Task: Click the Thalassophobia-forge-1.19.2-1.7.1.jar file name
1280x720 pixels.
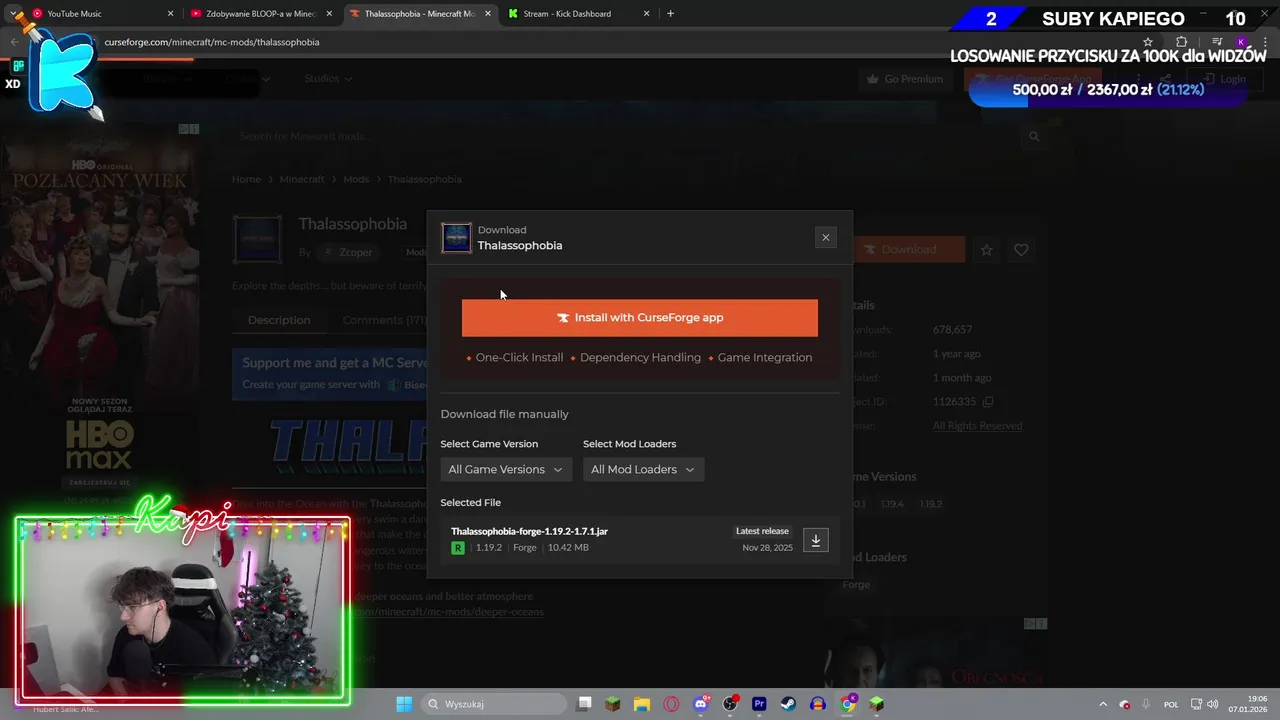Action: point(529,531)
